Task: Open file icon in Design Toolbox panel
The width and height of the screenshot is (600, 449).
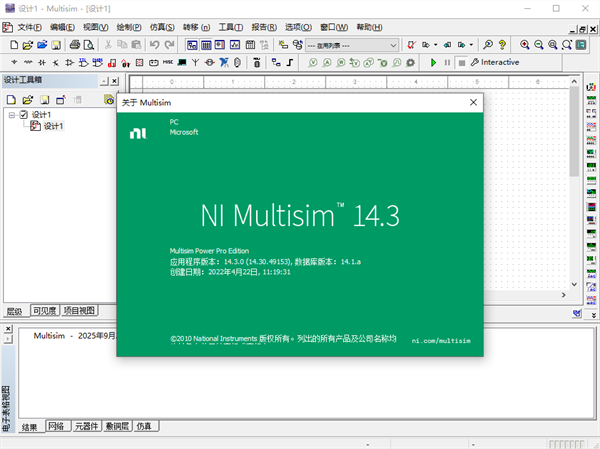Action: [x=29, y=100]
